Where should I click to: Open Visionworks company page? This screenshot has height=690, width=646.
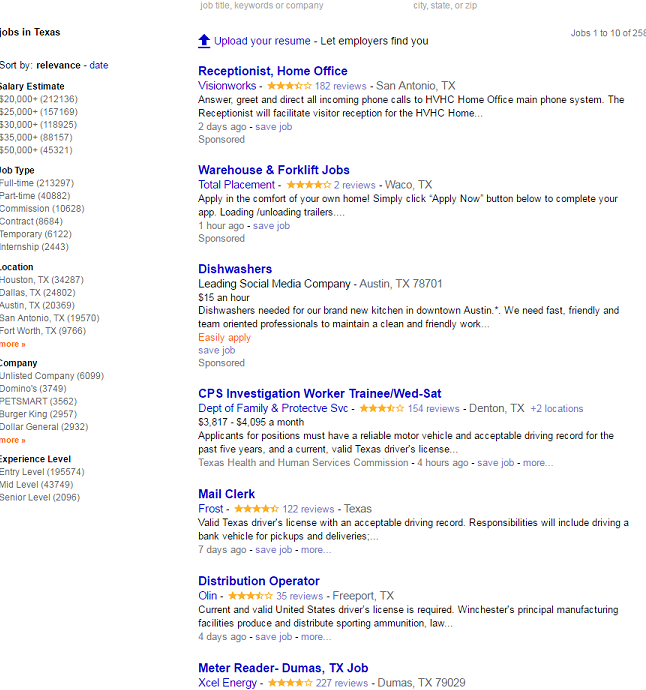point(227,86)
